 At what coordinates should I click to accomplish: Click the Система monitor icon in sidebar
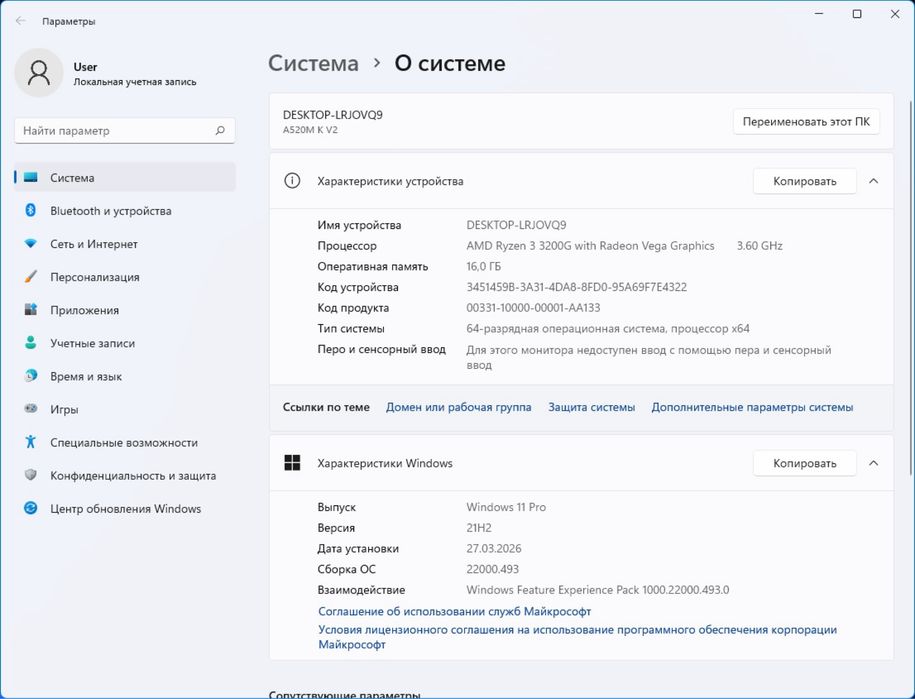click(30, 177)
